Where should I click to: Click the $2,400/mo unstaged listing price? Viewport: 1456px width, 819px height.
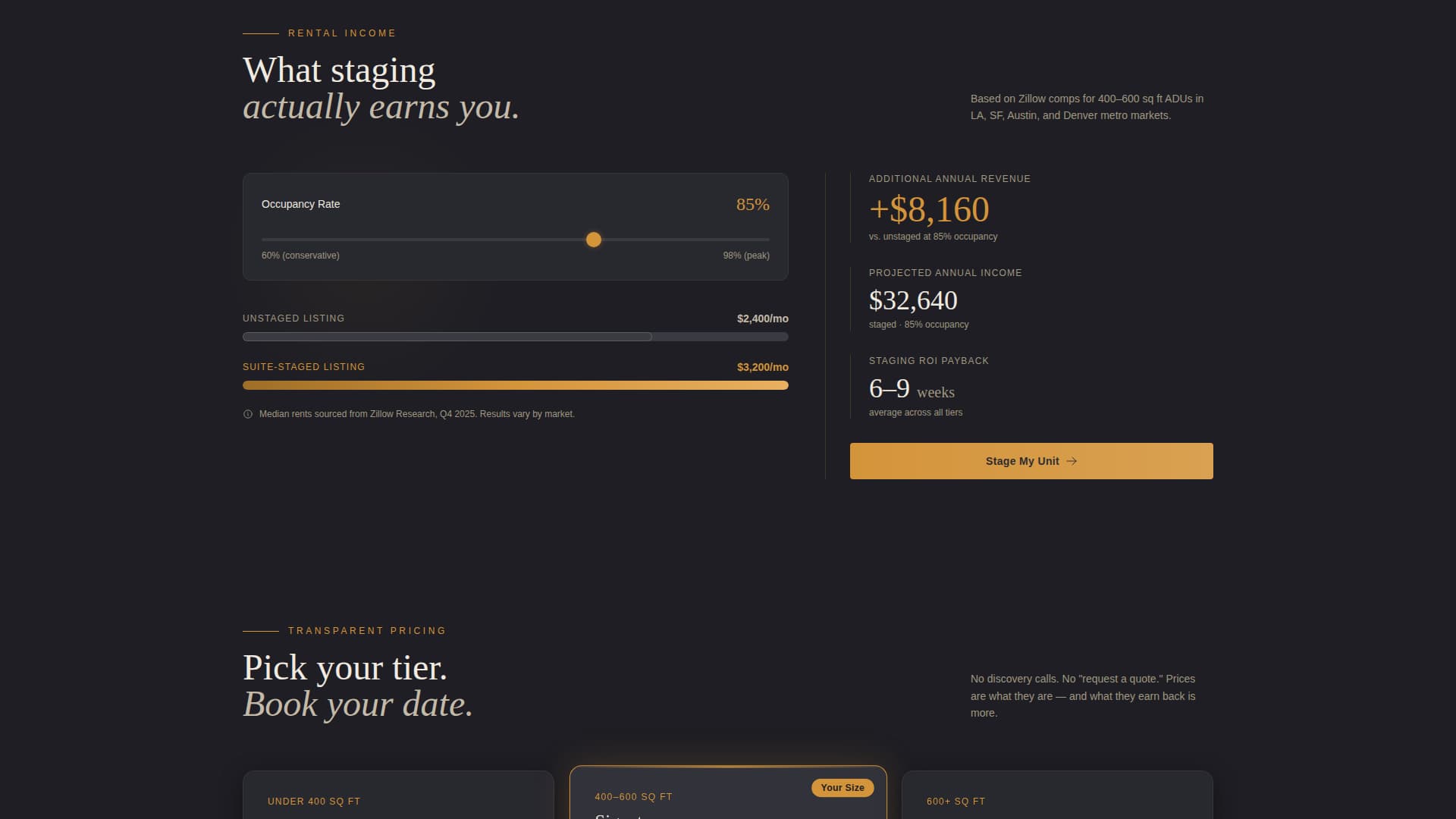click(762, 318)
